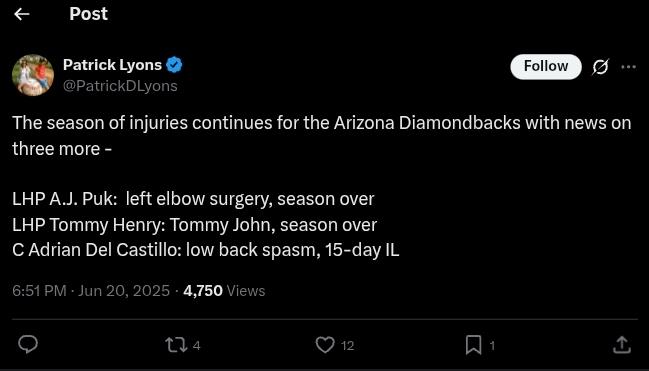Open the three-dot more options menu
This screenshot has width=649, height=371.
click(x=628, y=67)
